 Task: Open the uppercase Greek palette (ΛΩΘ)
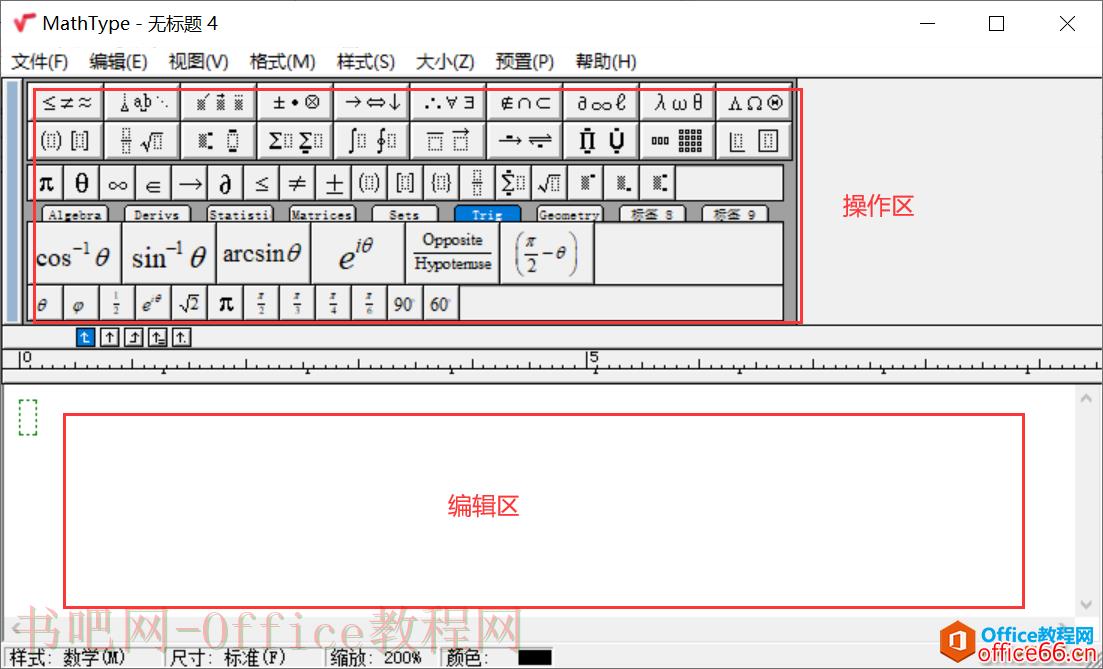click(755, 103)
